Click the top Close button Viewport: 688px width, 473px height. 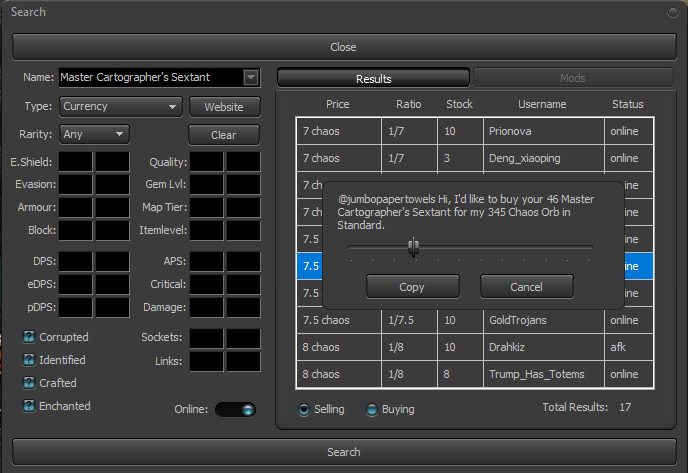point(344,47)
